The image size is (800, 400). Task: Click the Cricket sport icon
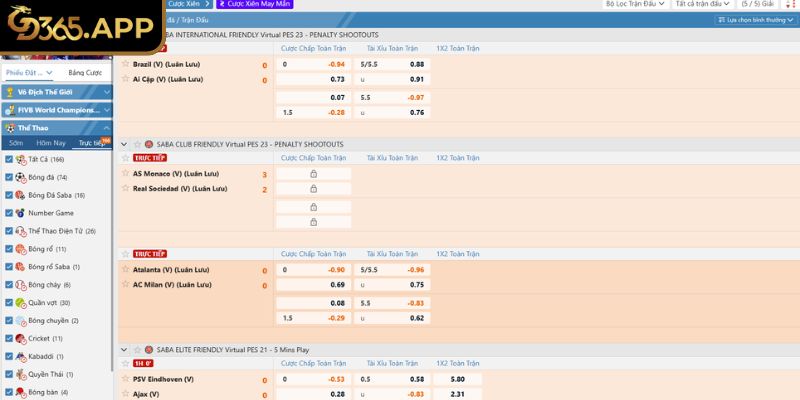pyautogui.click(x=21, y=339)
